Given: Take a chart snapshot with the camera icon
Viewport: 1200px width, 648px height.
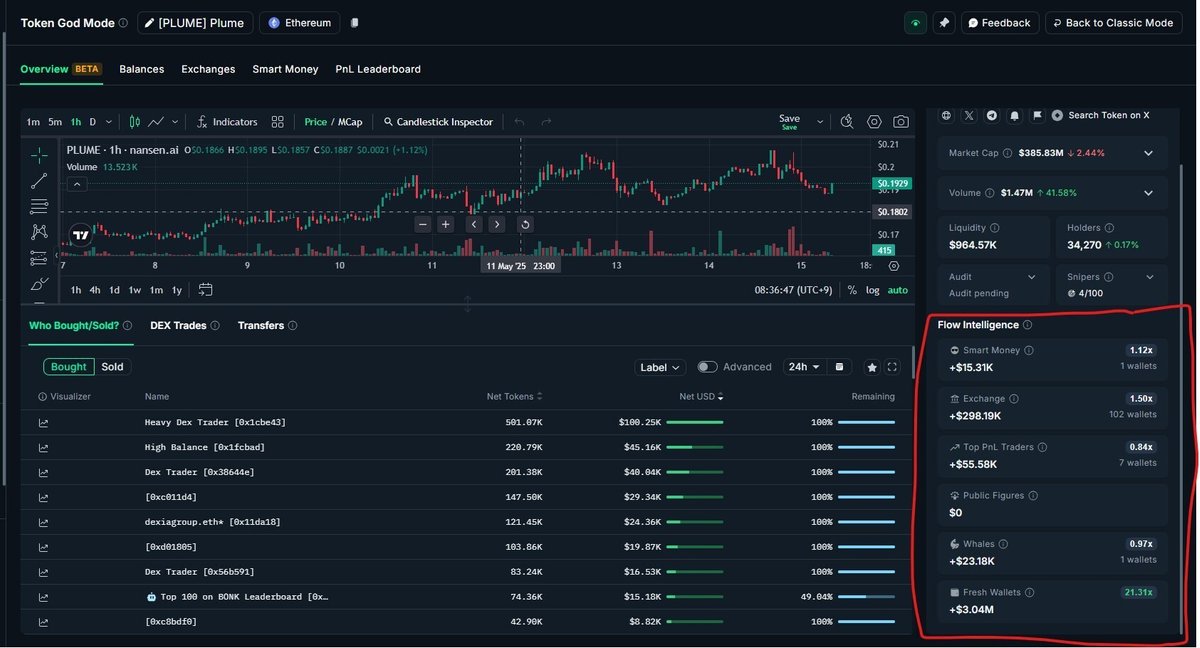Looking at the screenshot, I should coord(901,121).
